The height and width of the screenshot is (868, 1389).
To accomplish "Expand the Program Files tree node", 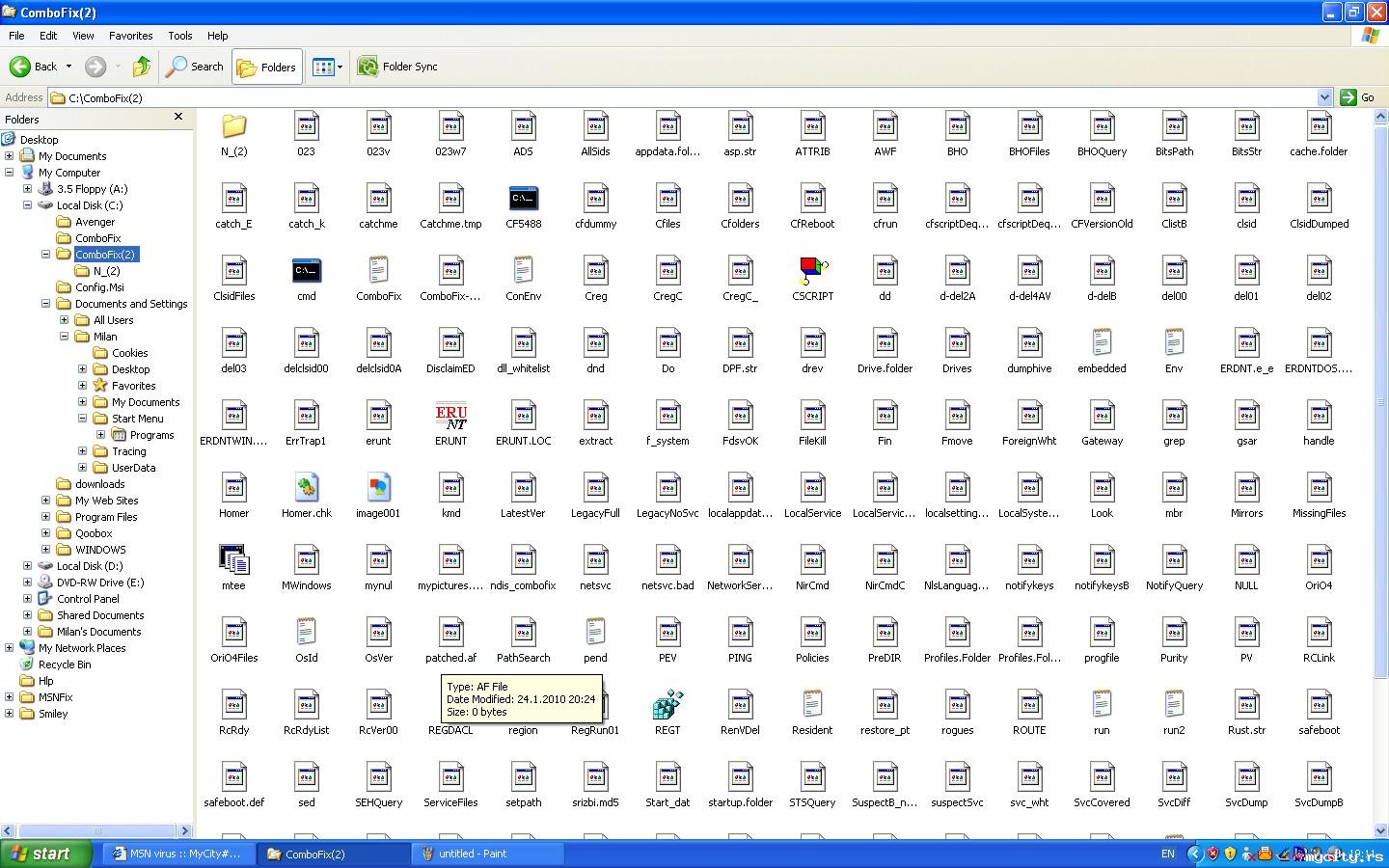I will (x=45, y=517).
